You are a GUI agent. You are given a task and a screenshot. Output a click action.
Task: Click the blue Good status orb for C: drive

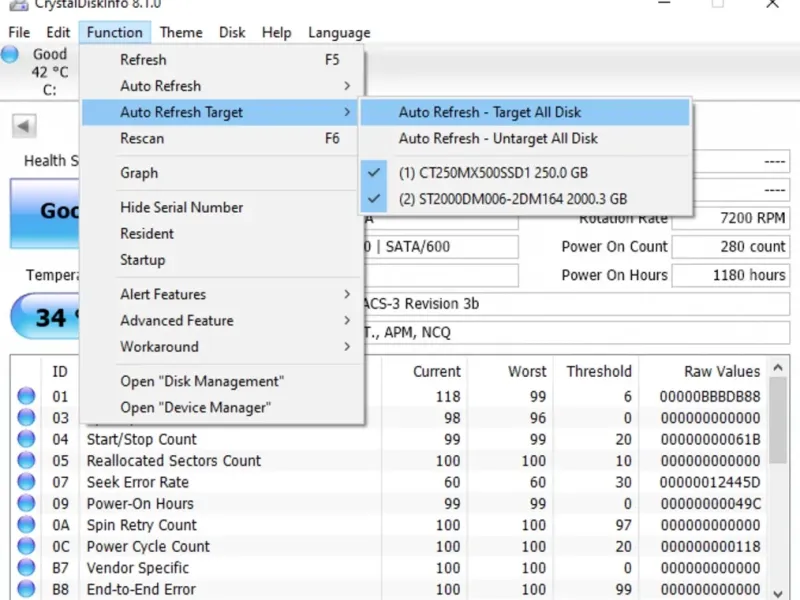pyautogui.click(x=10, y=54)
